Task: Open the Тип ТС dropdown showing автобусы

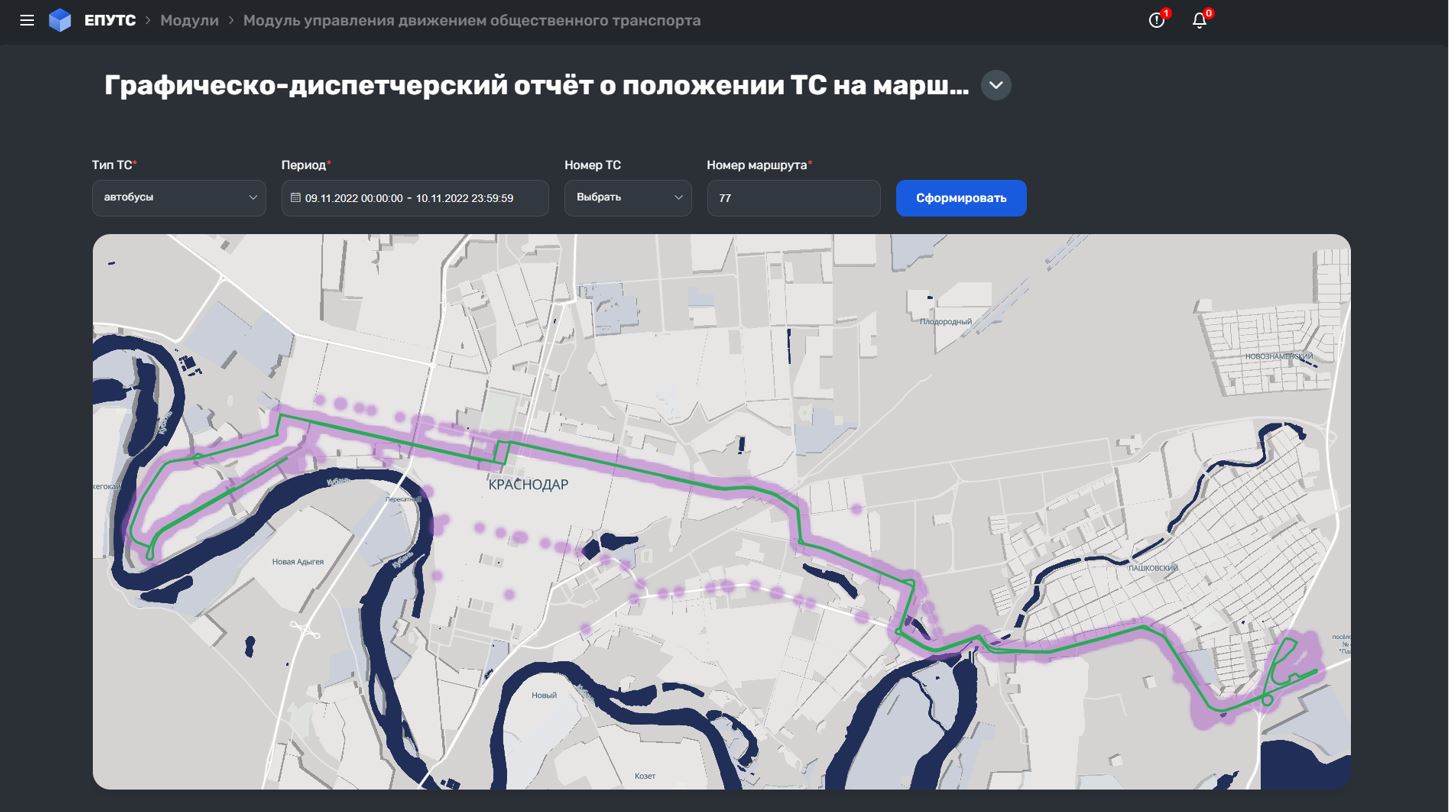Action: pyautogui.click(x=179, y=198)
